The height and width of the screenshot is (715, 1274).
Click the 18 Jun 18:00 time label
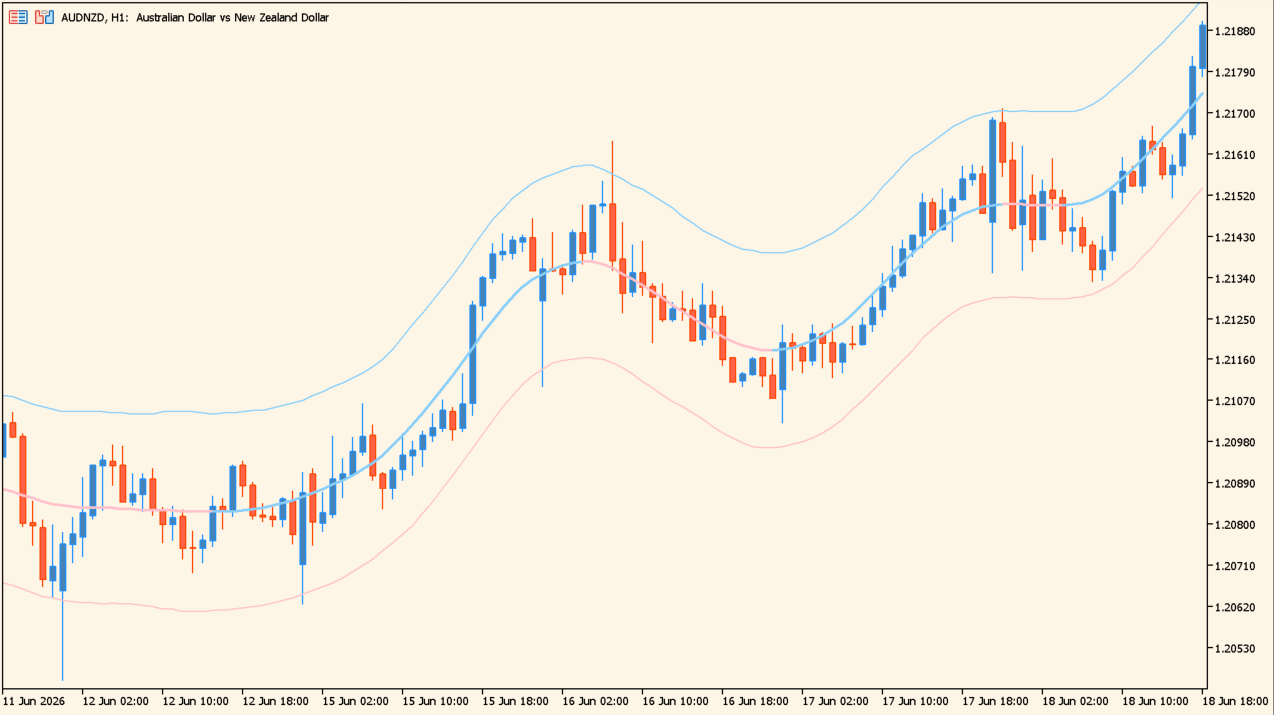tap(1235, 701)
